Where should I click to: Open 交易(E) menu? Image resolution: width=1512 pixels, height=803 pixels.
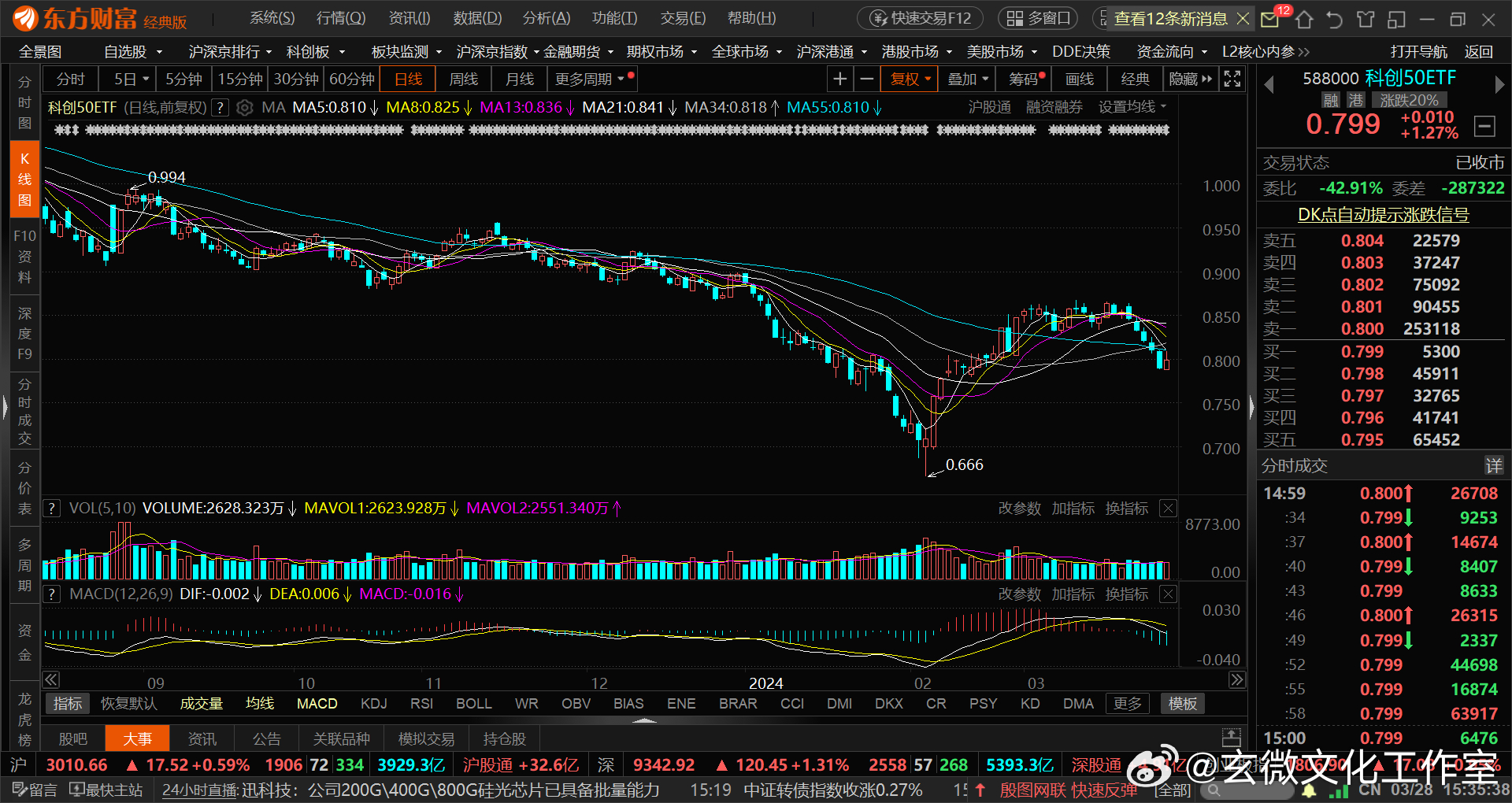(684, 18)
